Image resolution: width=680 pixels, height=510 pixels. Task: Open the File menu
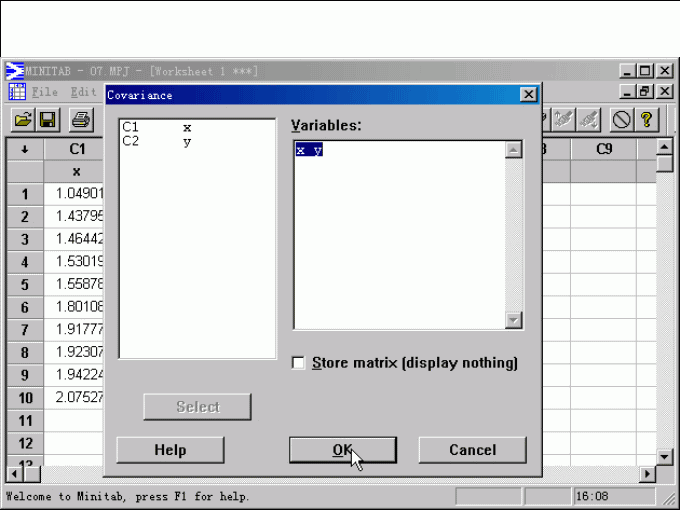45,92
